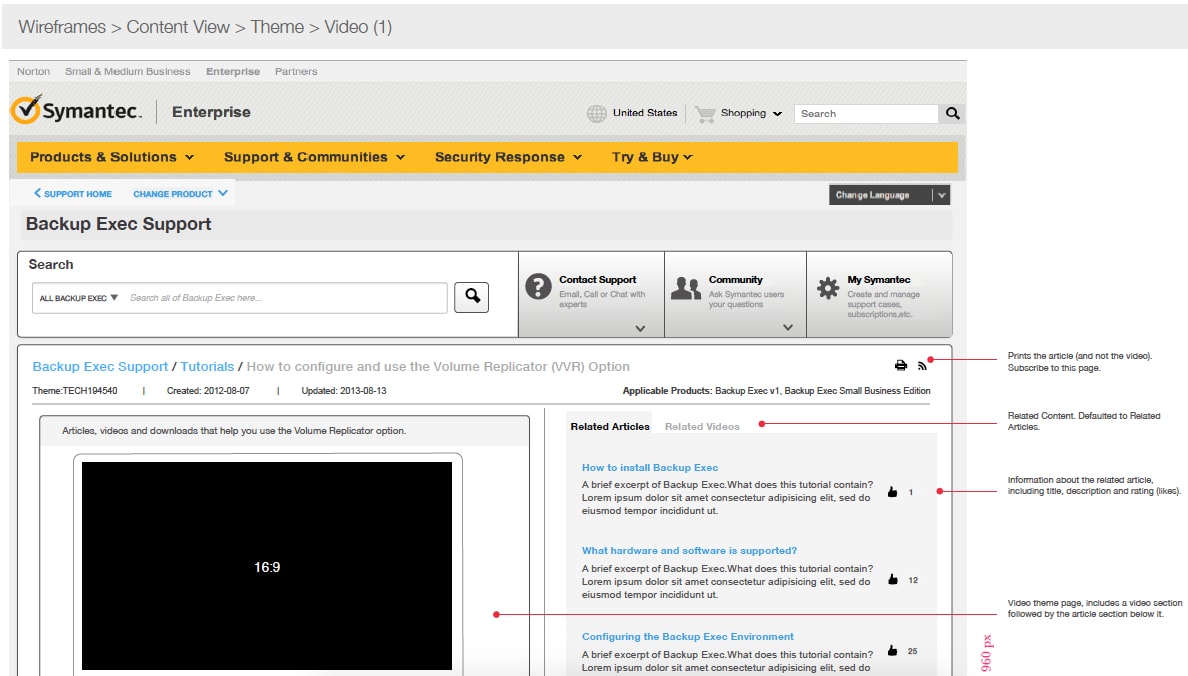Image resolution: width=1188 pixels, height=676 pixels.
Task: Click the Contact Support question mark icon
Action: (x=539, y=285)
